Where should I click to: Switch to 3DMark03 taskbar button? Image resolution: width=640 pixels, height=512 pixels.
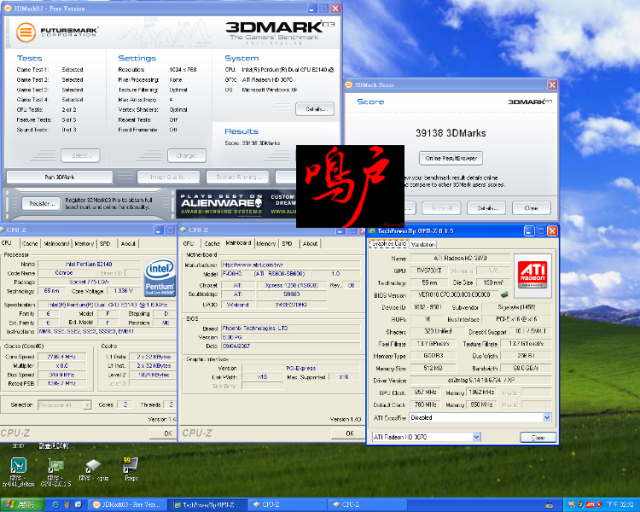(126, 505)
